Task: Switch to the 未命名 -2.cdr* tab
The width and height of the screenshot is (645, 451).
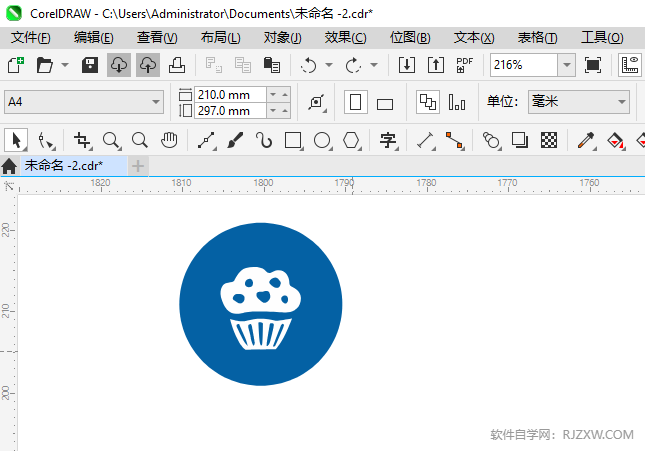Action: point(73,166)
